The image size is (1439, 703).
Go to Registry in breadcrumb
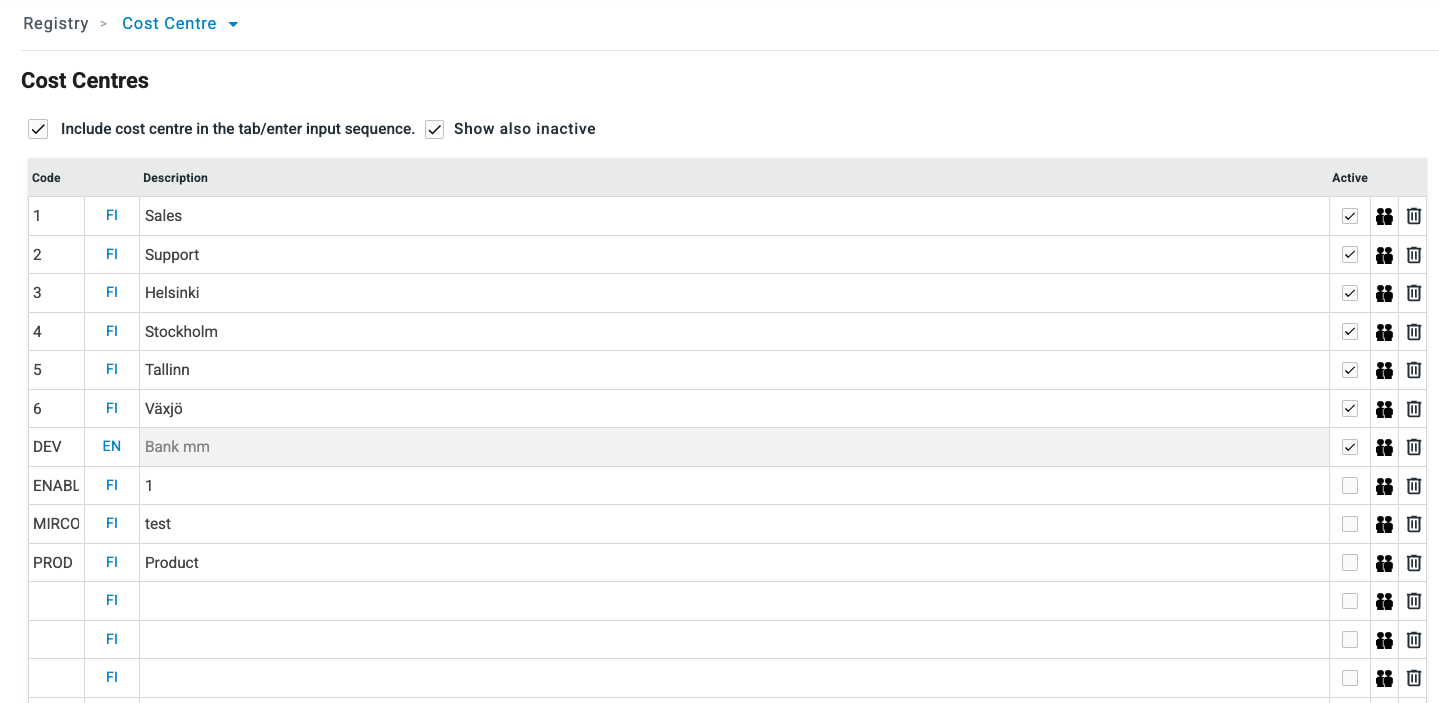click(x=56, y=24)
